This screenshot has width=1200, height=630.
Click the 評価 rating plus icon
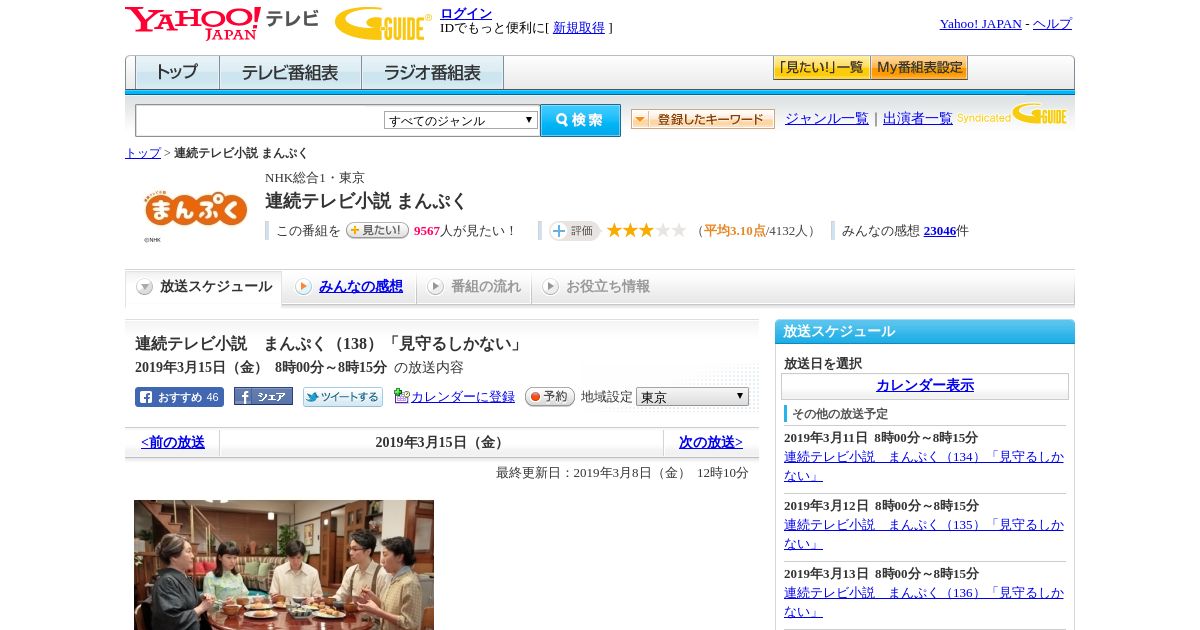(574, 231)
